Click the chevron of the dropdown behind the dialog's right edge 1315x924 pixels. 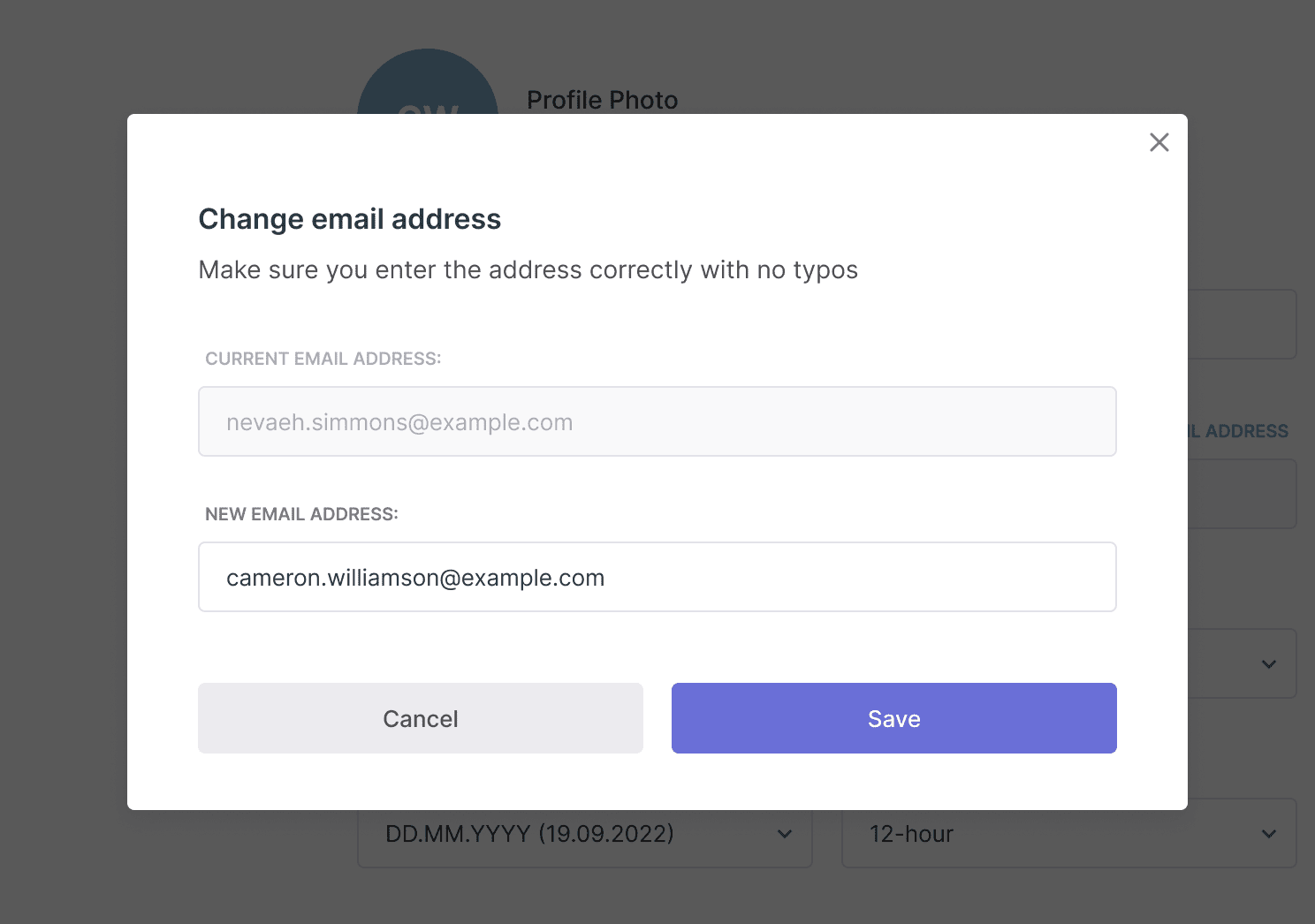1268,664
